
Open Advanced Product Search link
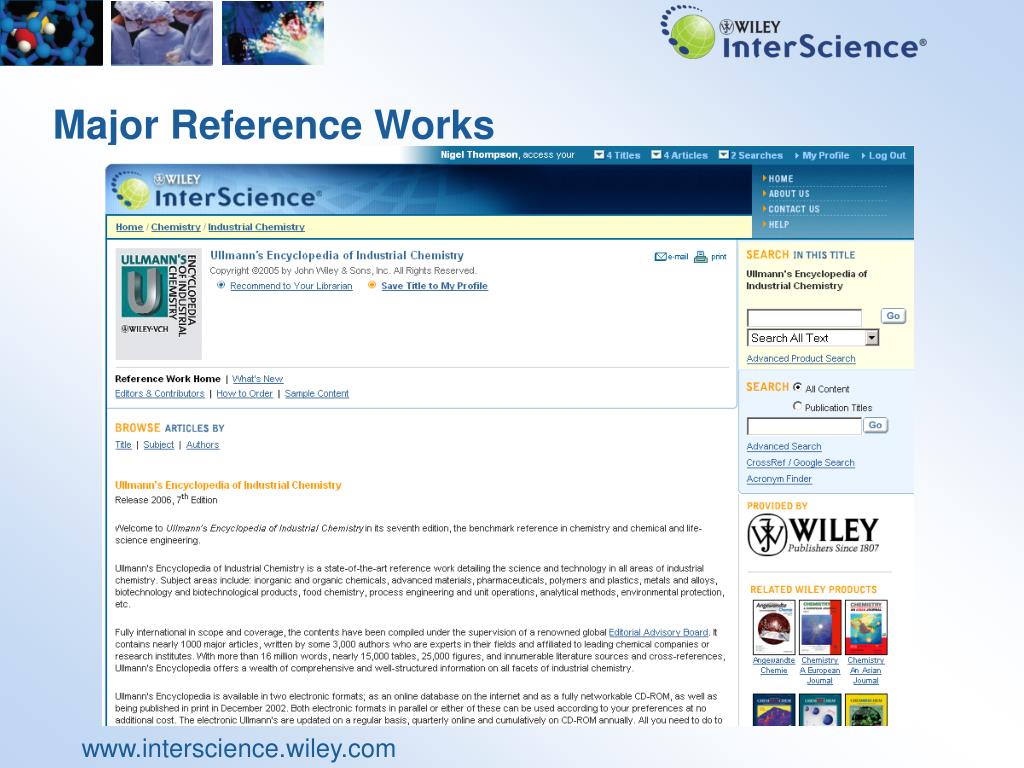click(x=801, y=359)
